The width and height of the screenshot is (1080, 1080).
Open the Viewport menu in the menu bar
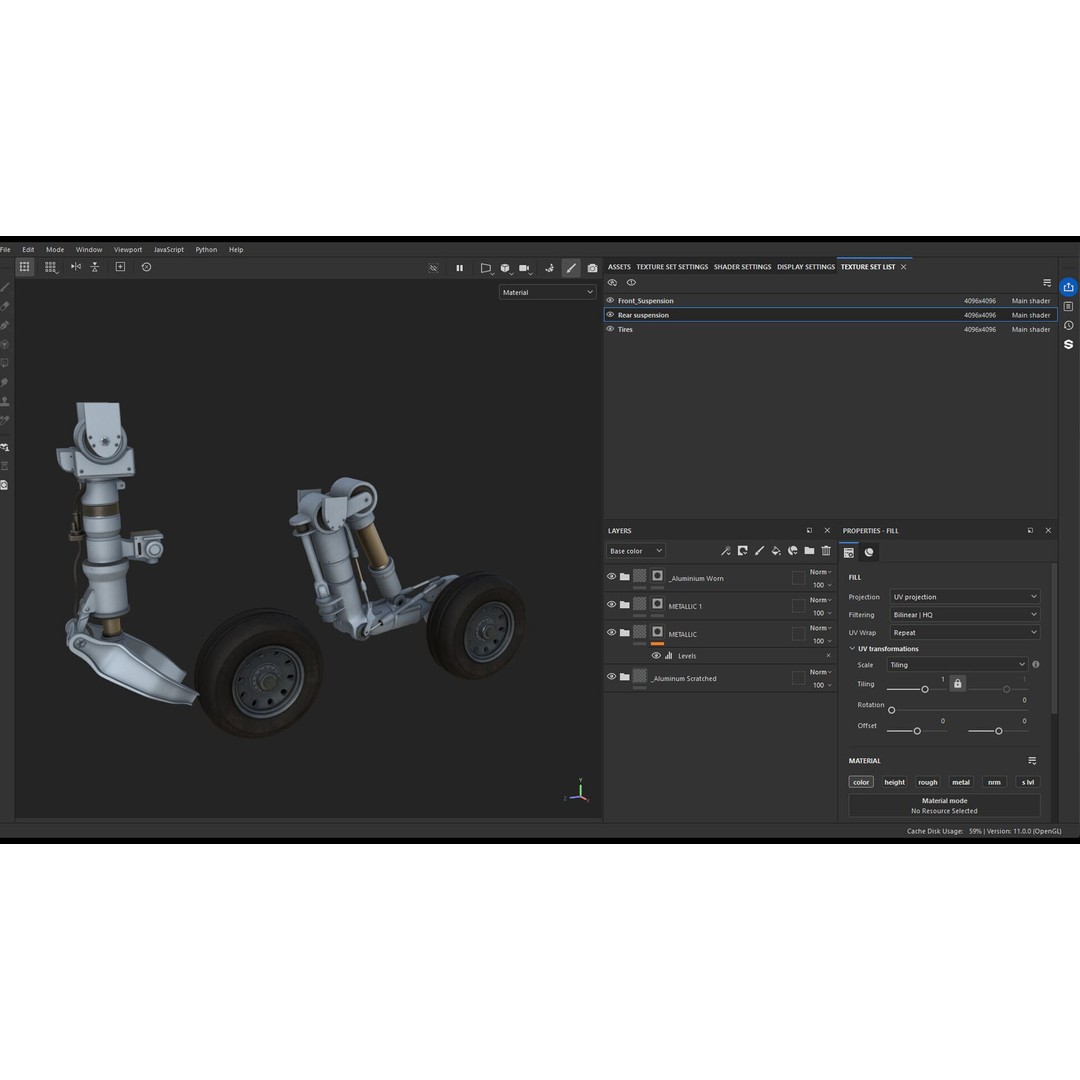pyautogui.click(x=128, y=249)
